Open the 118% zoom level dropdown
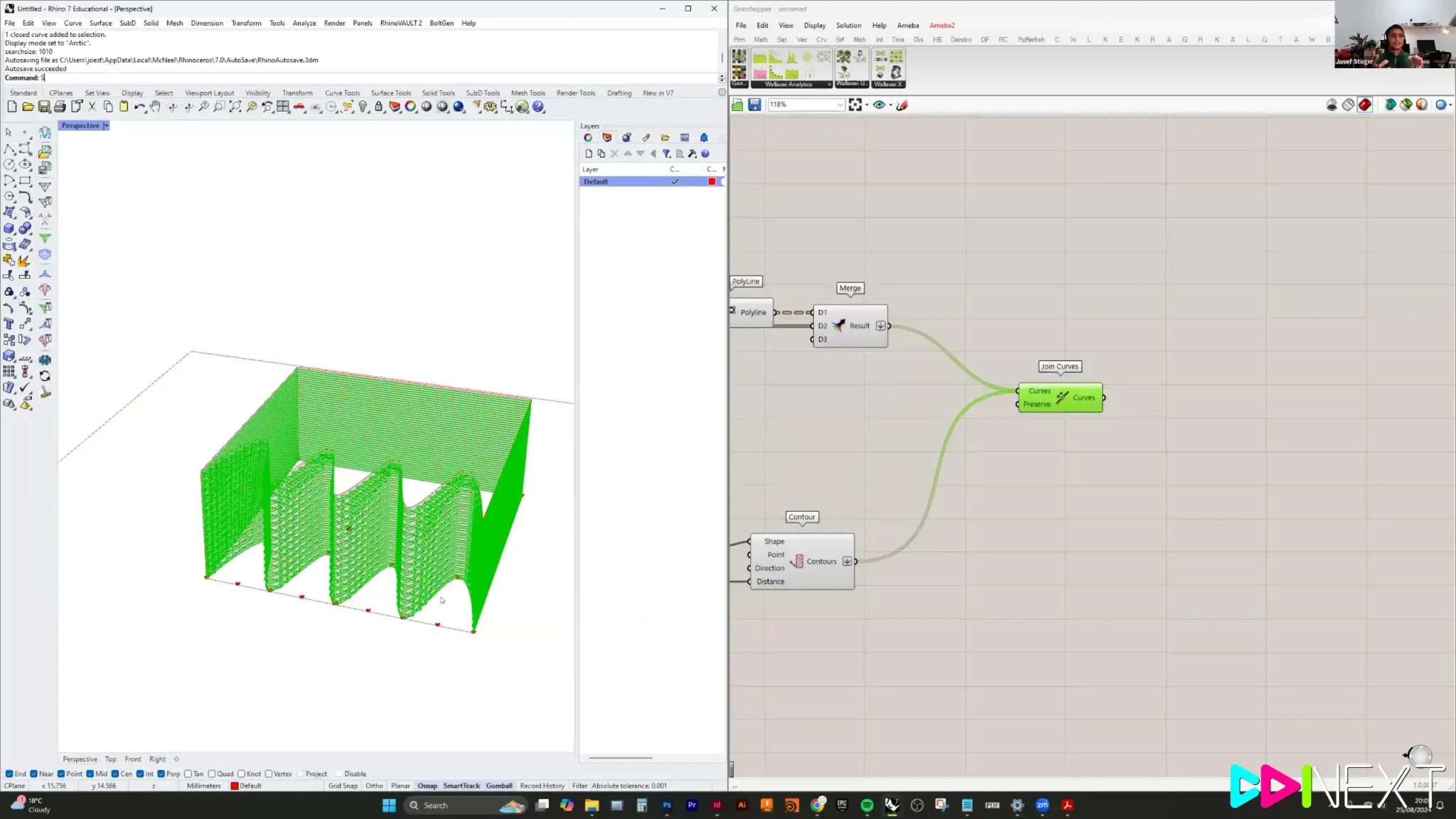The width and height of the screenshot is (1456, 819). [x=840, y=105]
